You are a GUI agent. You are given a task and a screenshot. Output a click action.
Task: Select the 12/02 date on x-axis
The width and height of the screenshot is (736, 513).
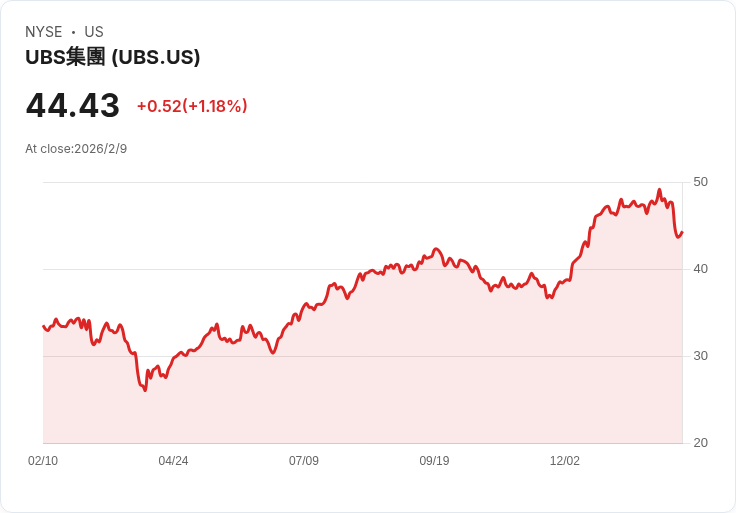pyautogui.click(x=565, y=461)
